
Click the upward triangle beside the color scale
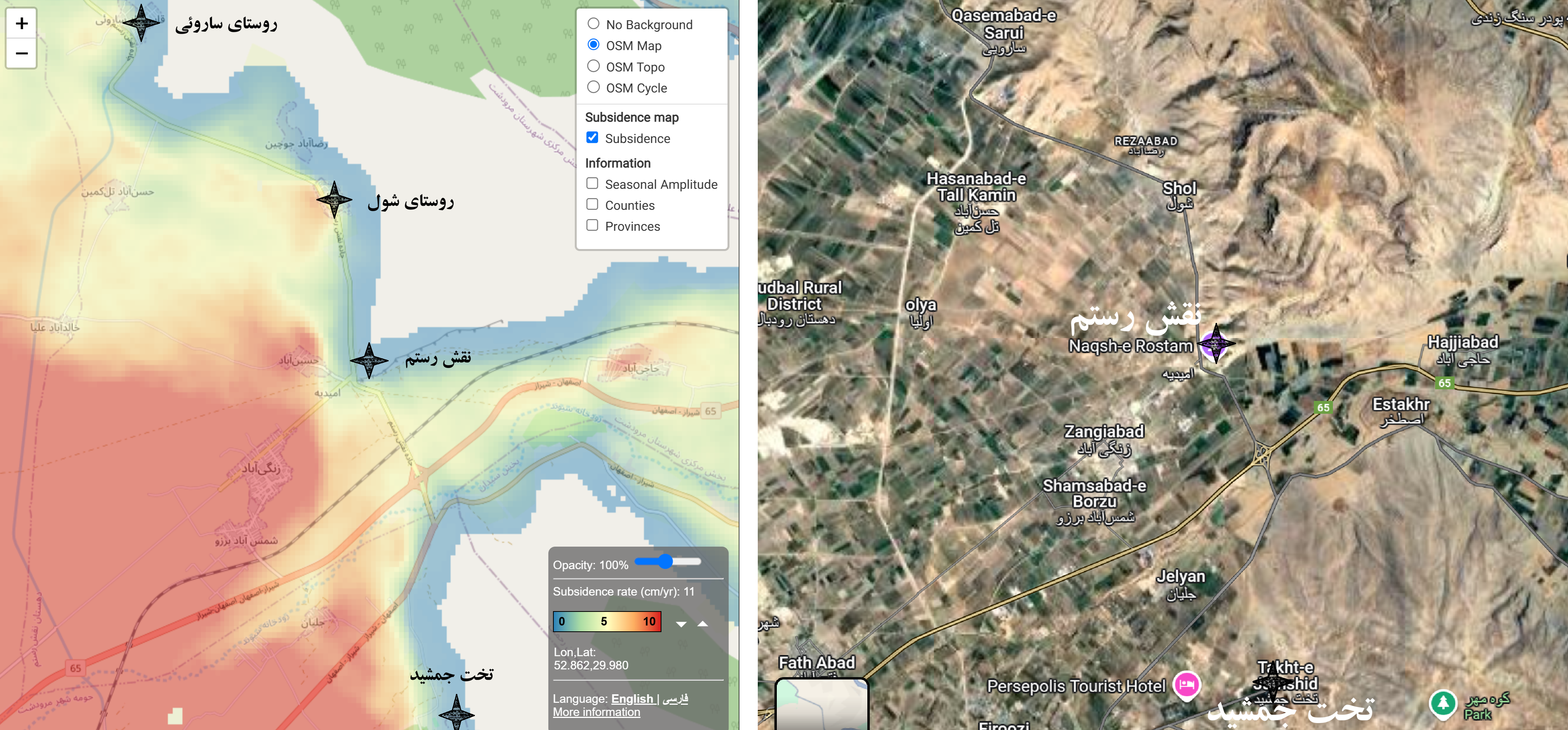click(703, 624)
